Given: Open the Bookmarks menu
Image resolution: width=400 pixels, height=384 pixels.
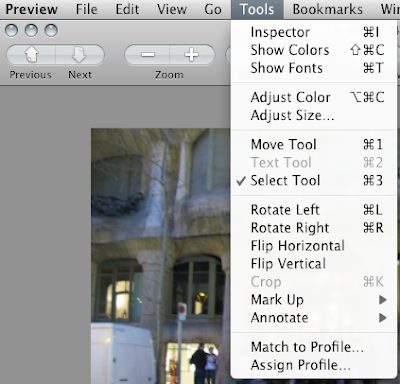Looking at the screenshot, I should [328, 9].
